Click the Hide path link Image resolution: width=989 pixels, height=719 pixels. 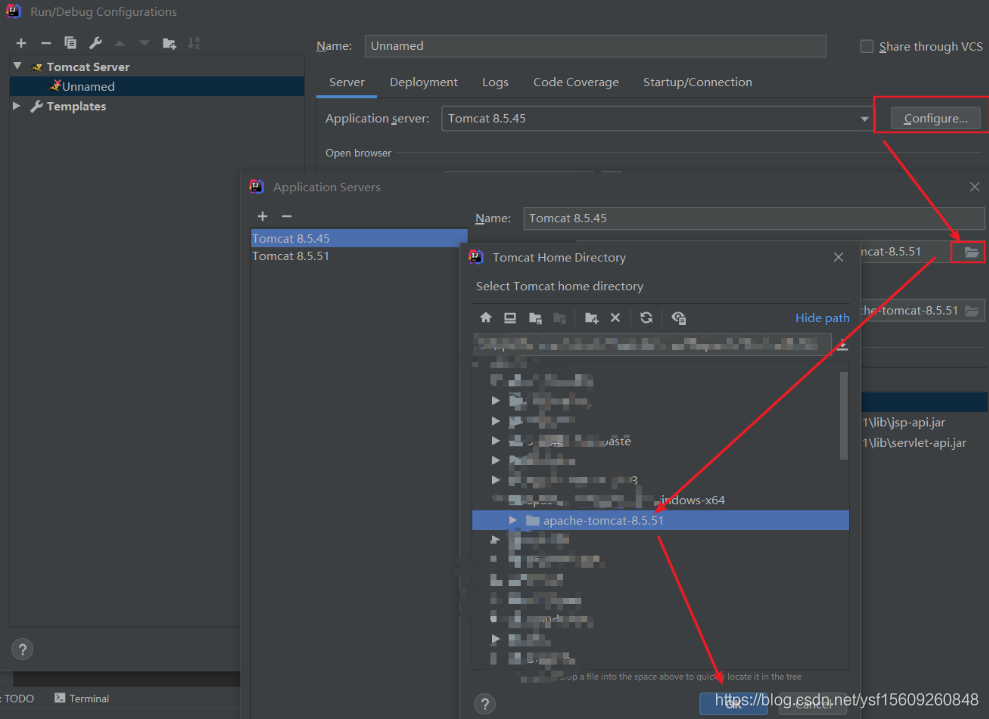(x=822, y=318)
